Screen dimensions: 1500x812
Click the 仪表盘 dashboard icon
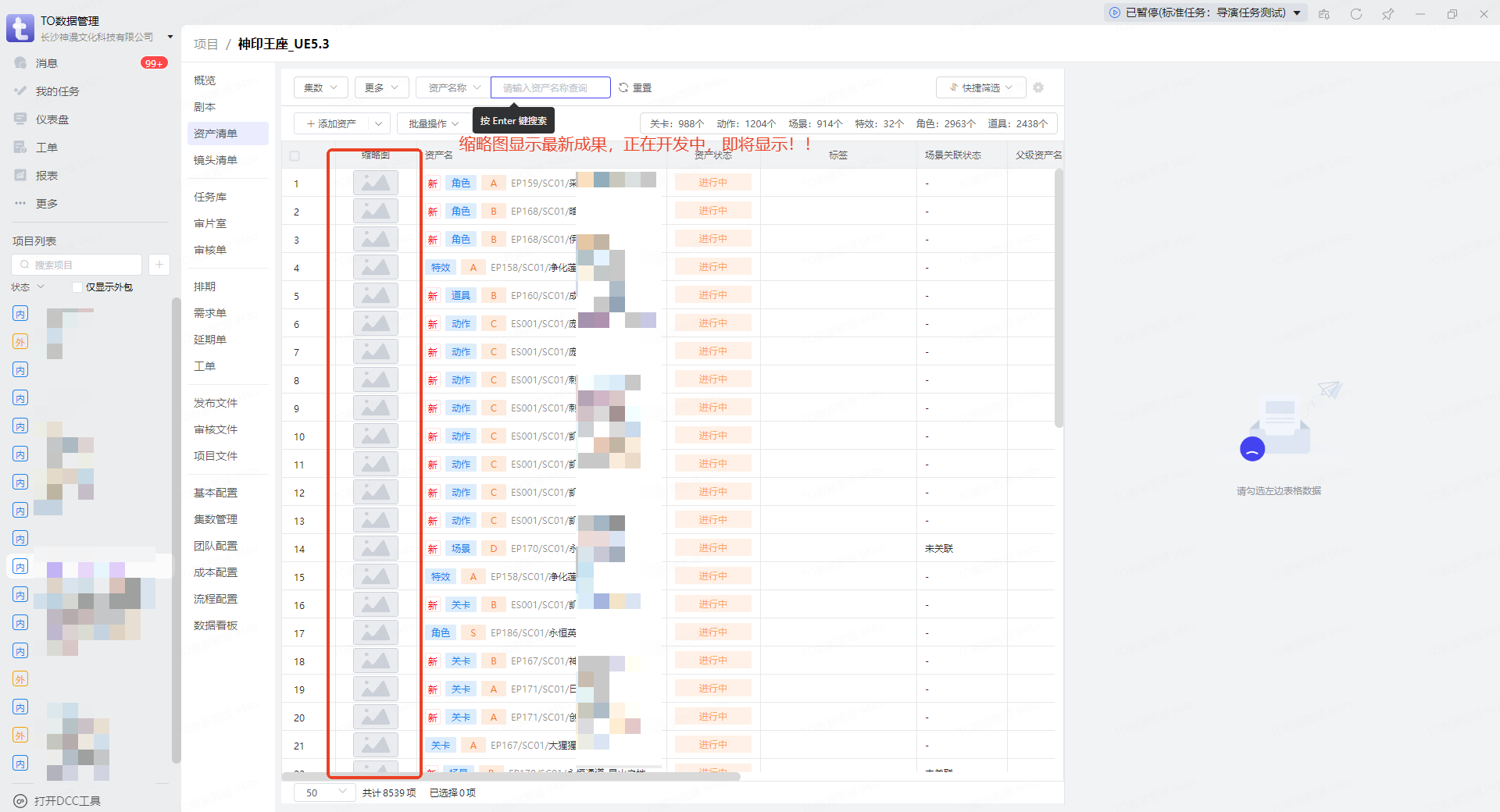coord(20,119)
